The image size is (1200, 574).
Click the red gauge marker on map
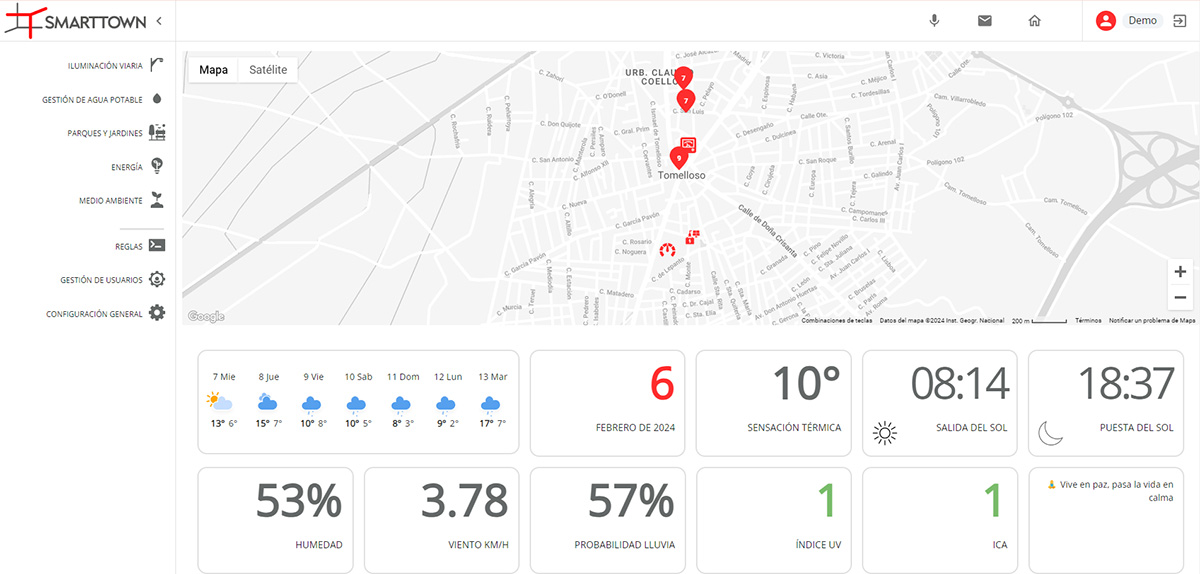point(668,248)
